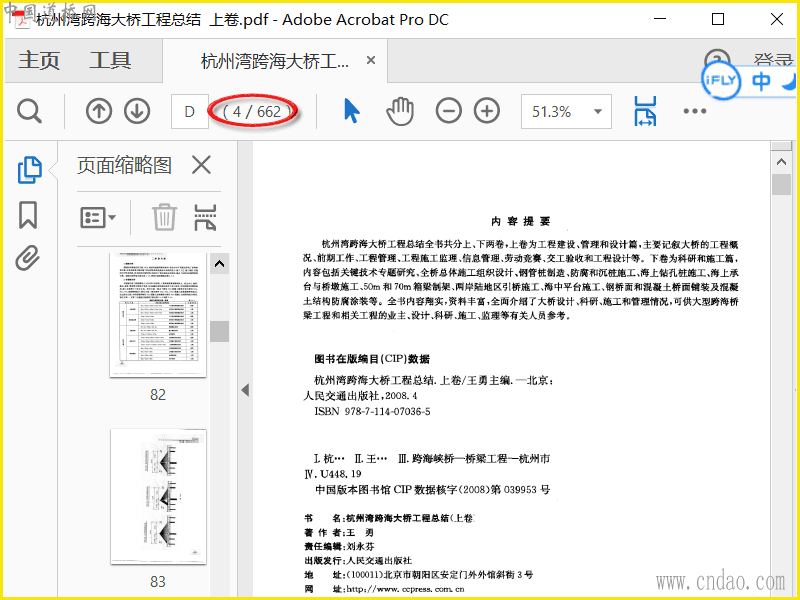Toggle 中 Chinese input mode
The width and height of the screenshot is (800, 600).
coord(760,81)
